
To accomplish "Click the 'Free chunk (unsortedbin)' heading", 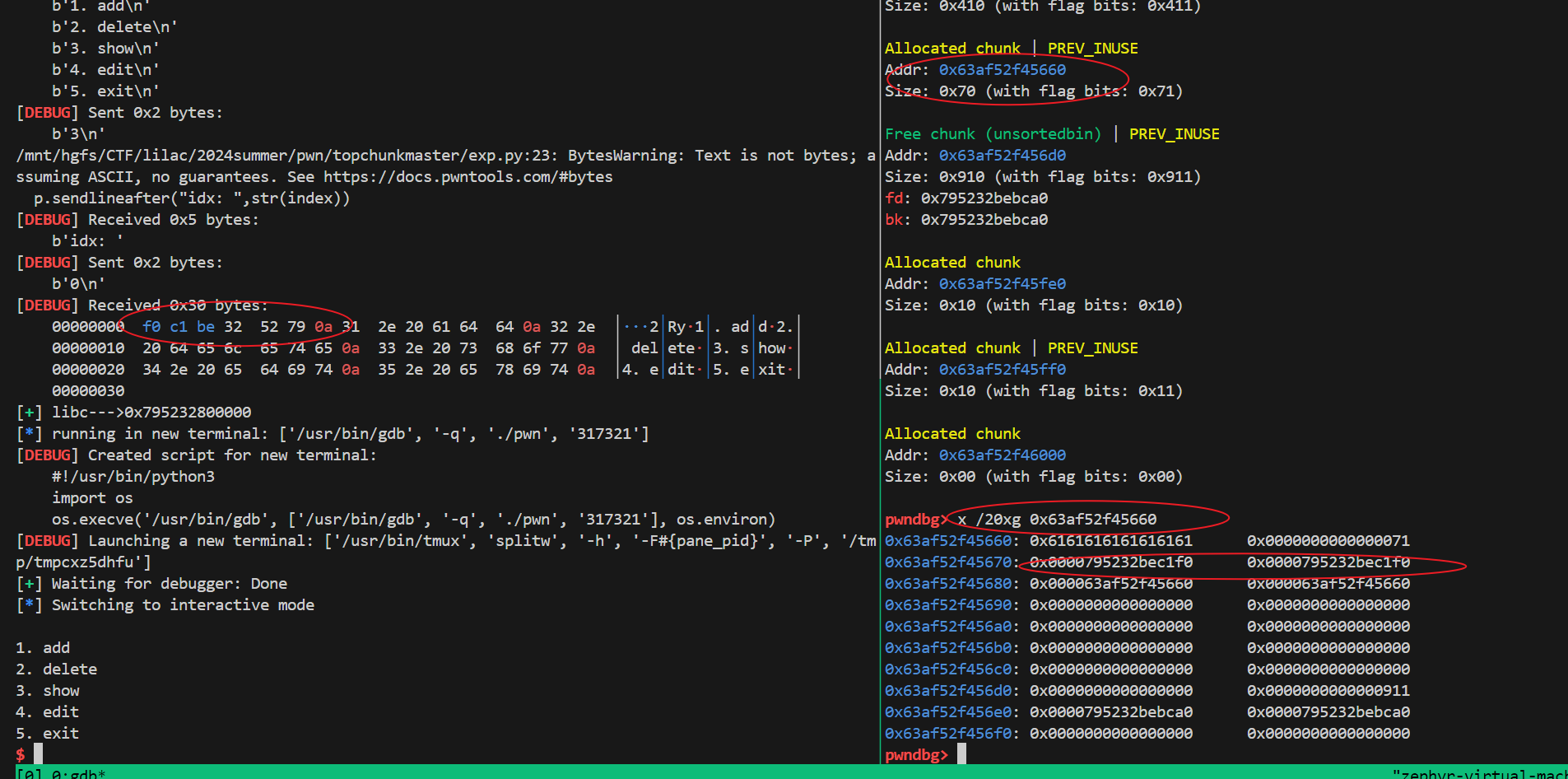I will [993, 134].
